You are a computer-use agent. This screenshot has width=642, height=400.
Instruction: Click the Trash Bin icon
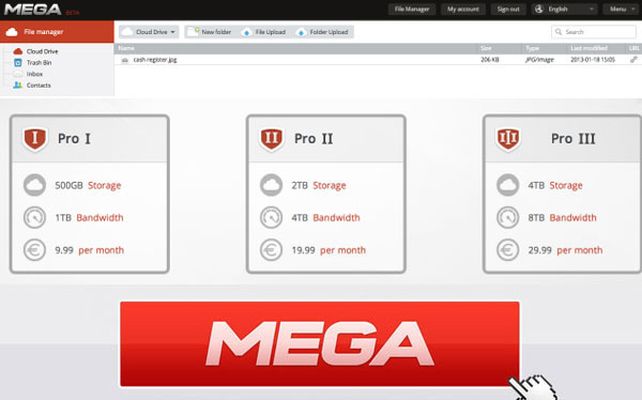click(x=18, y=63)
